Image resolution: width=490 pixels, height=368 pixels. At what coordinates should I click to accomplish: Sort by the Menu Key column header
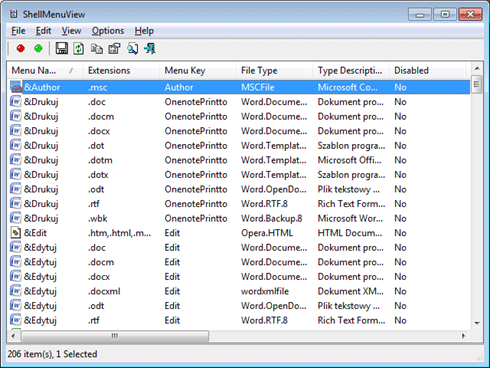198,70
